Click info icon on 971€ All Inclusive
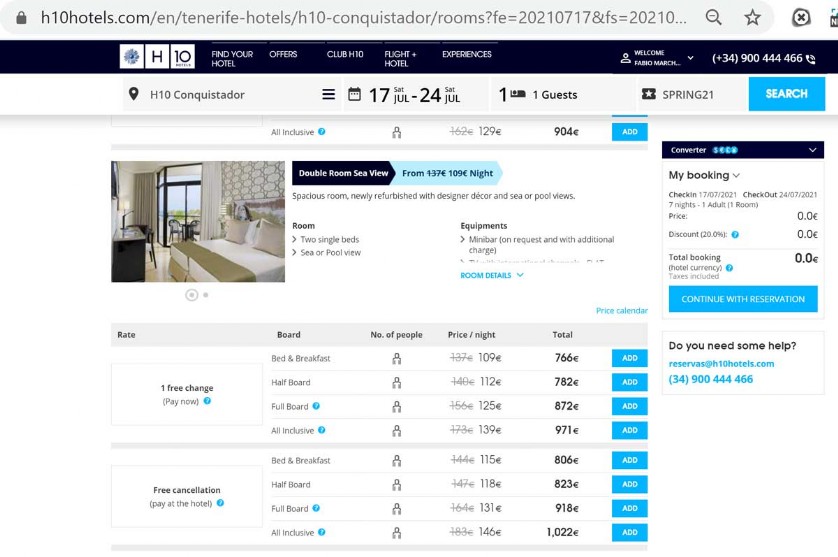Viewport: 838px width, 557px height. coord(322,430)
